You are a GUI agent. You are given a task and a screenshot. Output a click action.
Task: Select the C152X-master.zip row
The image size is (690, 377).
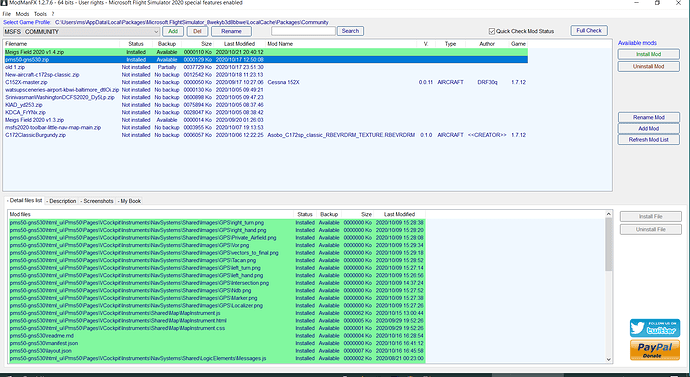pos(266,82)
